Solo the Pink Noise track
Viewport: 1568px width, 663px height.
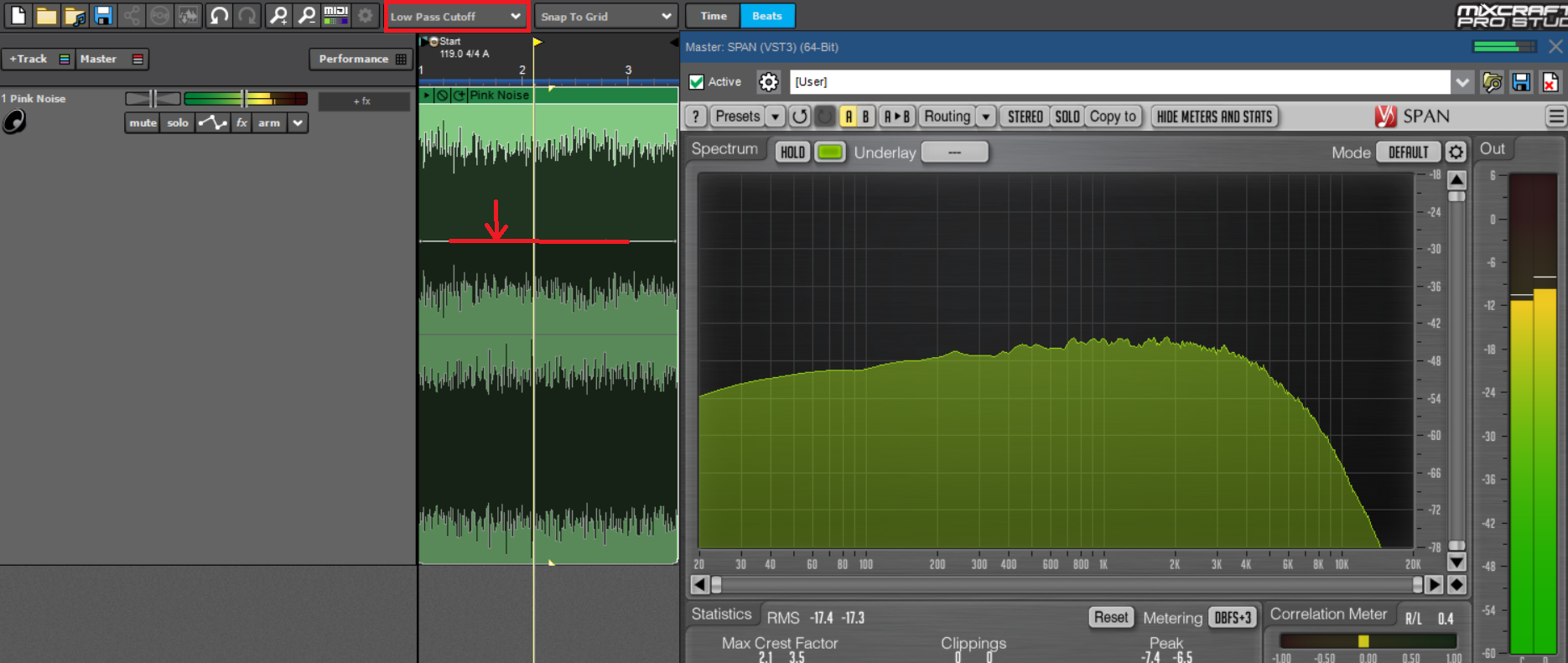click(x=178, y=122)
